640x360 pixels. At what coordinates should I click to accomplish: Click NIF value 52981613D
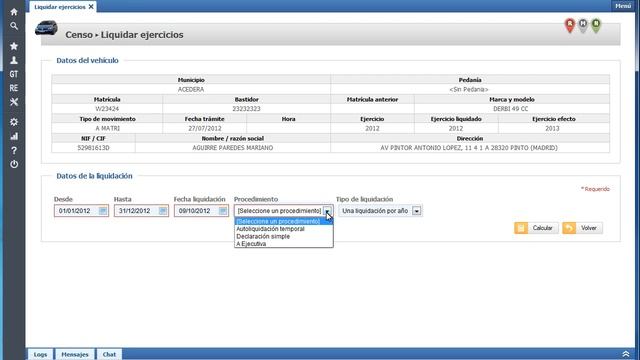pyautogui.click(x=93, y=148)
